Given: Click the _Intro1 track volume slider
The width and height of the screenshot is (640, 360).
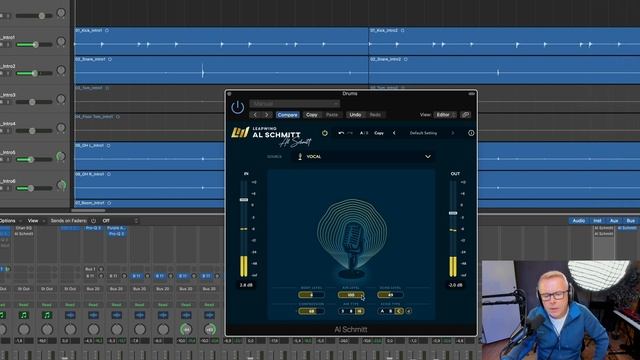Looking at the screenshot, I should 34,44.
